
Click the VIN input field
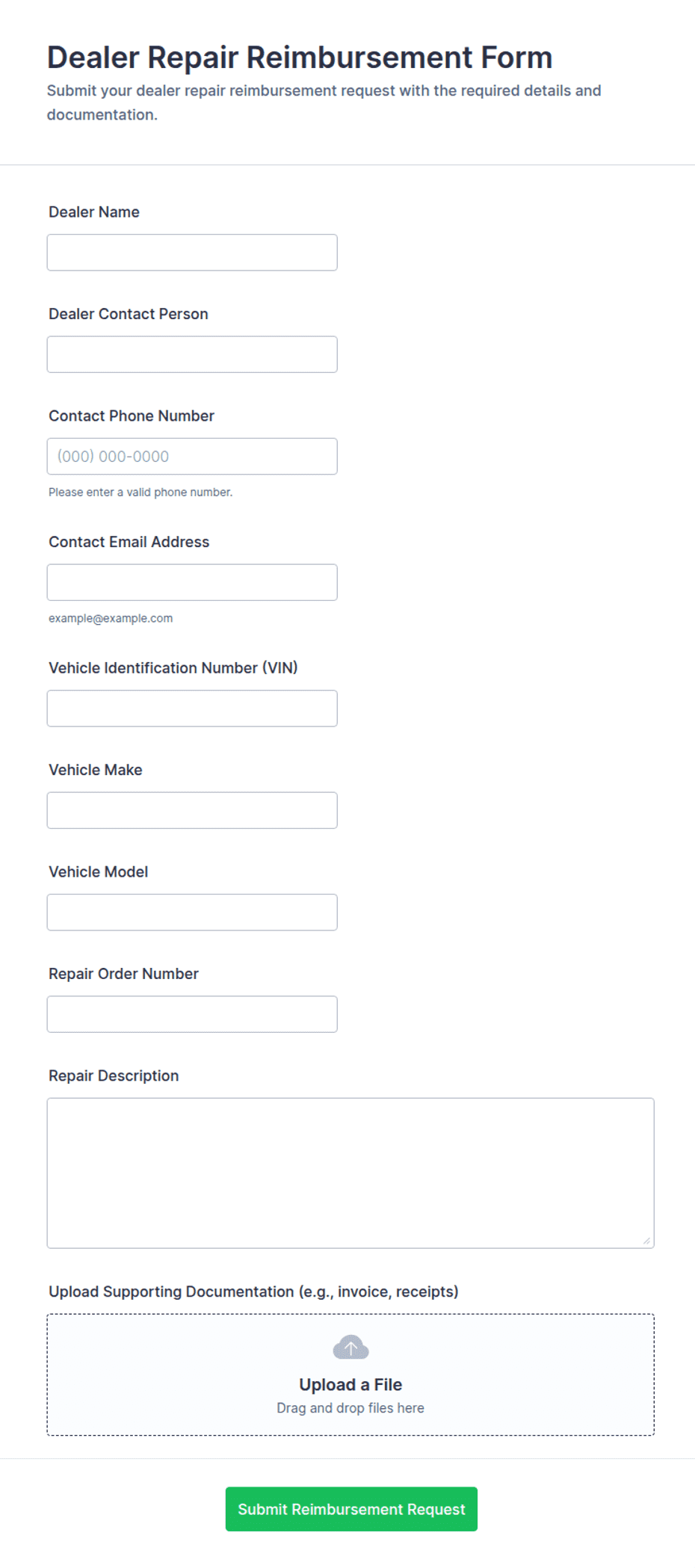pos(192,709)
